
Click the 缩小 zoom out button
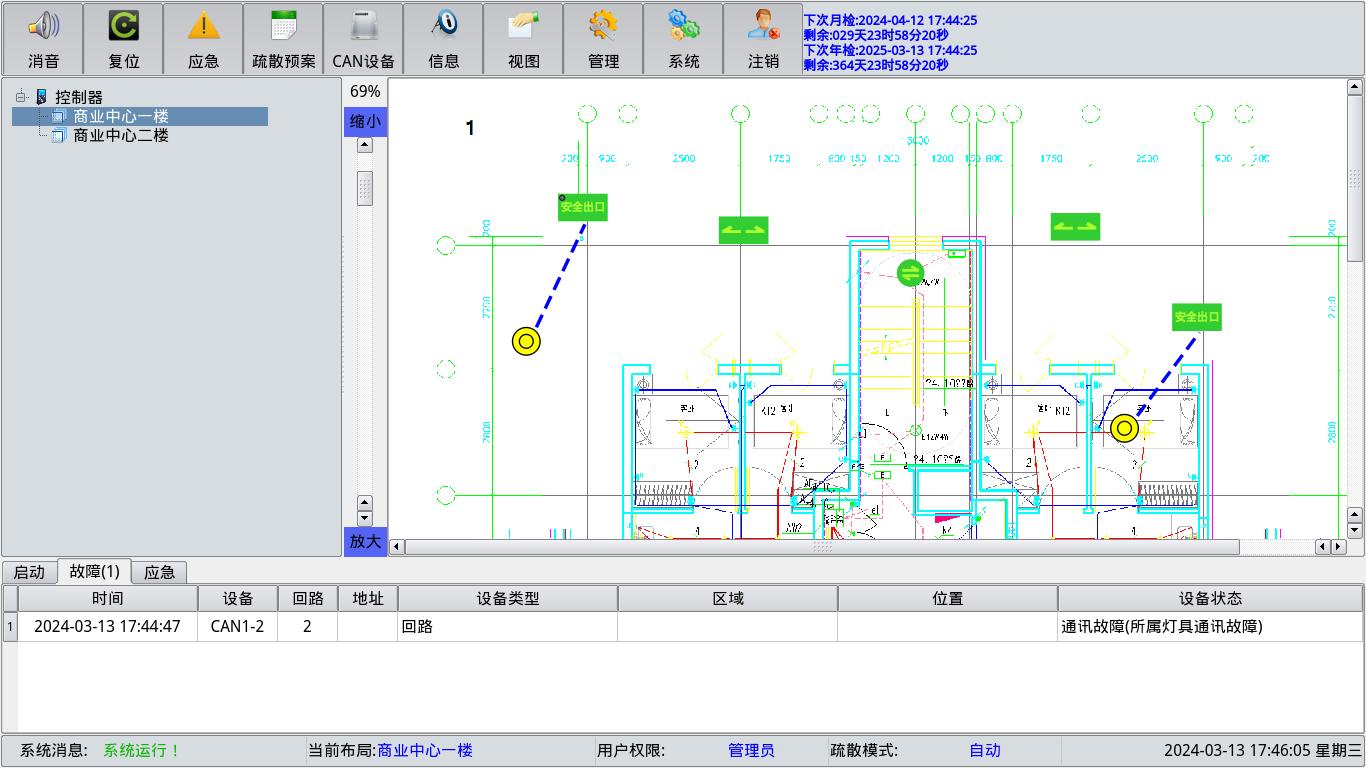[364, 121]
